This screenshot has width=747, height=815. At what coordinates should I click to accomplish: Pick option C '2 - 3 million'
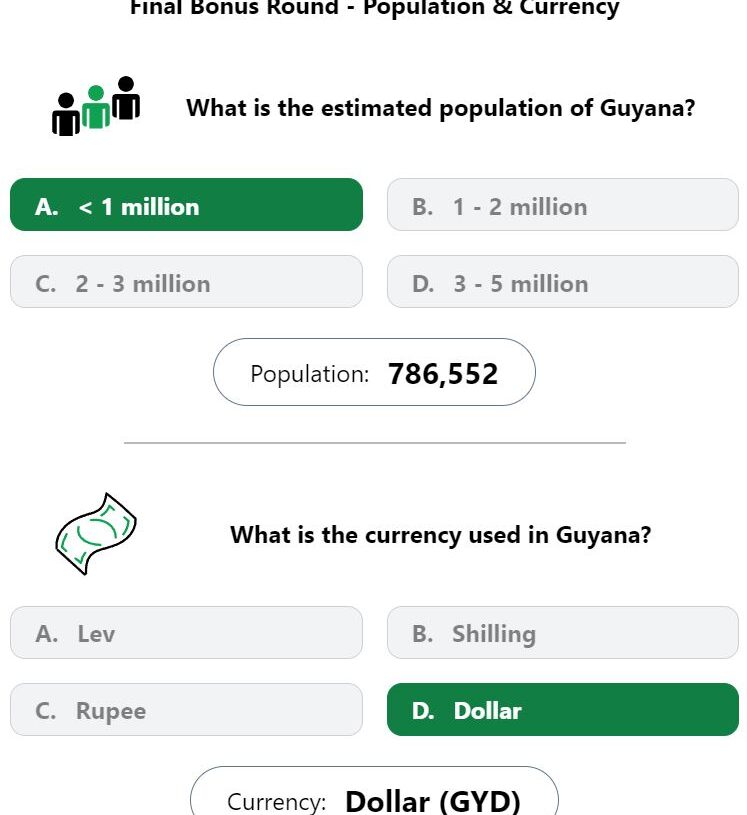pos(186,282)
